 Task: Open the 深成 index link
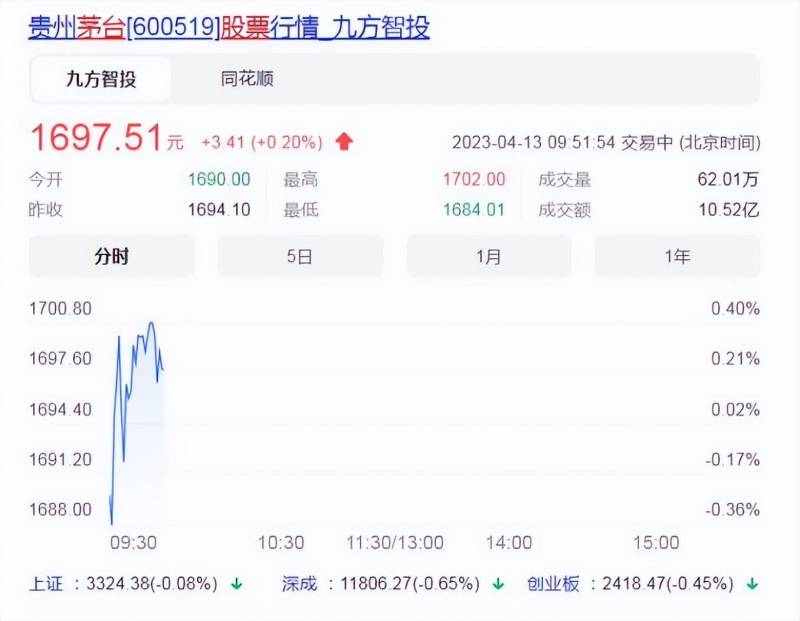[x=299, y=583]
